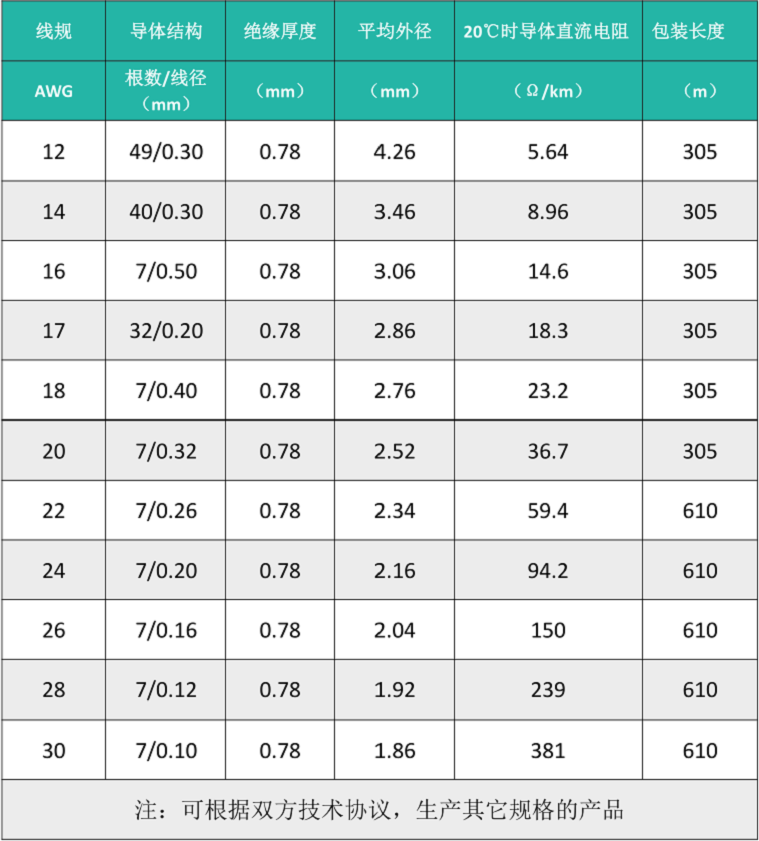Select the Ω/km unit cell
The height and width of the screenshot is (841, 759).
[548, 91]
